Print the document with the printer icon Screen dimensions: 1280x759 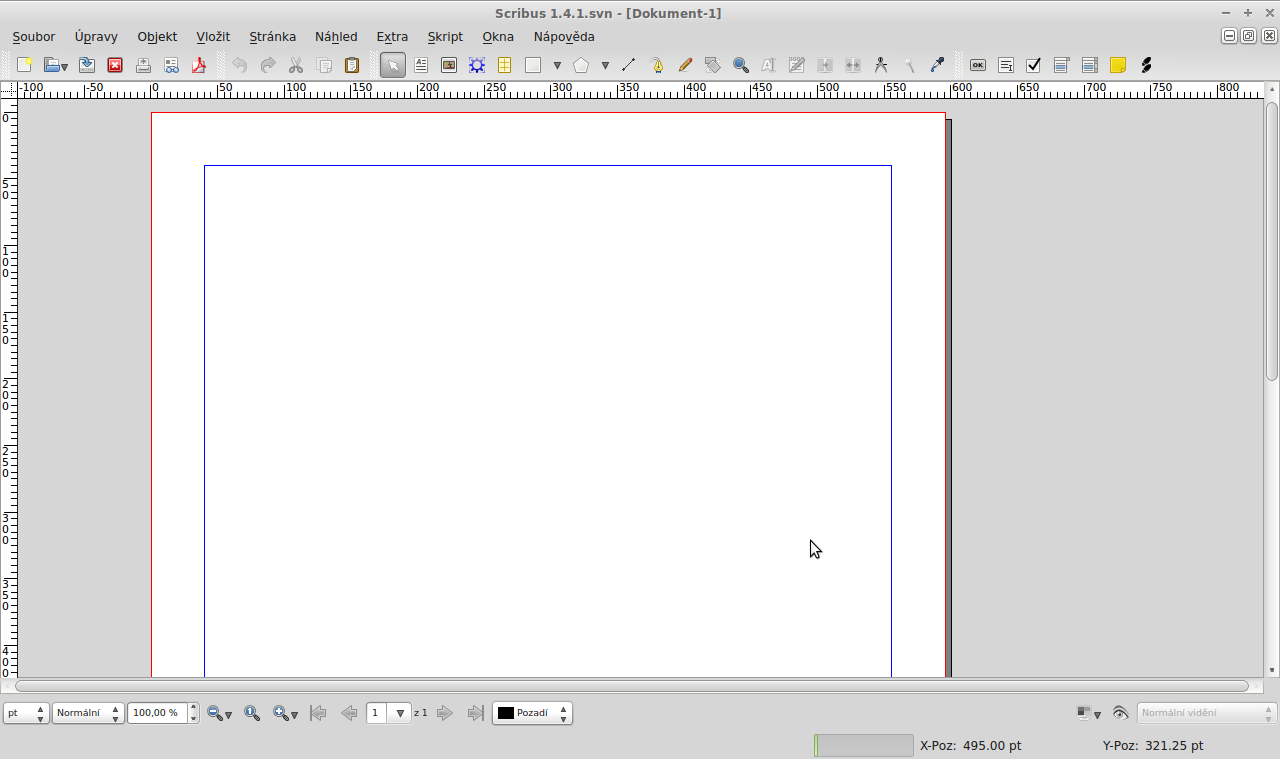click(x=143, y=65)
